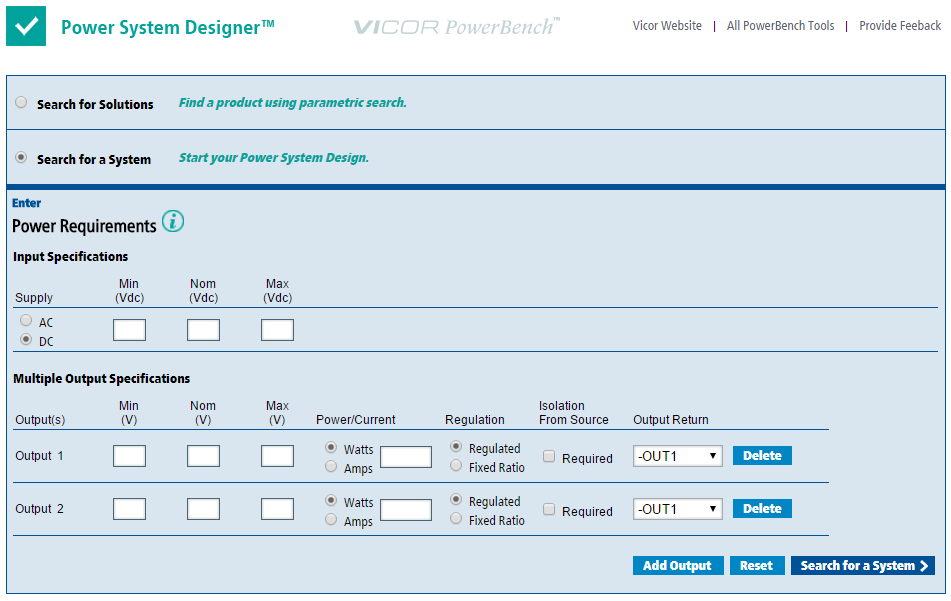Image resolution: width=951 pixels, height=601 pixels.
Task: Check Isolation Required for Output 2
Action: [549, 509]
